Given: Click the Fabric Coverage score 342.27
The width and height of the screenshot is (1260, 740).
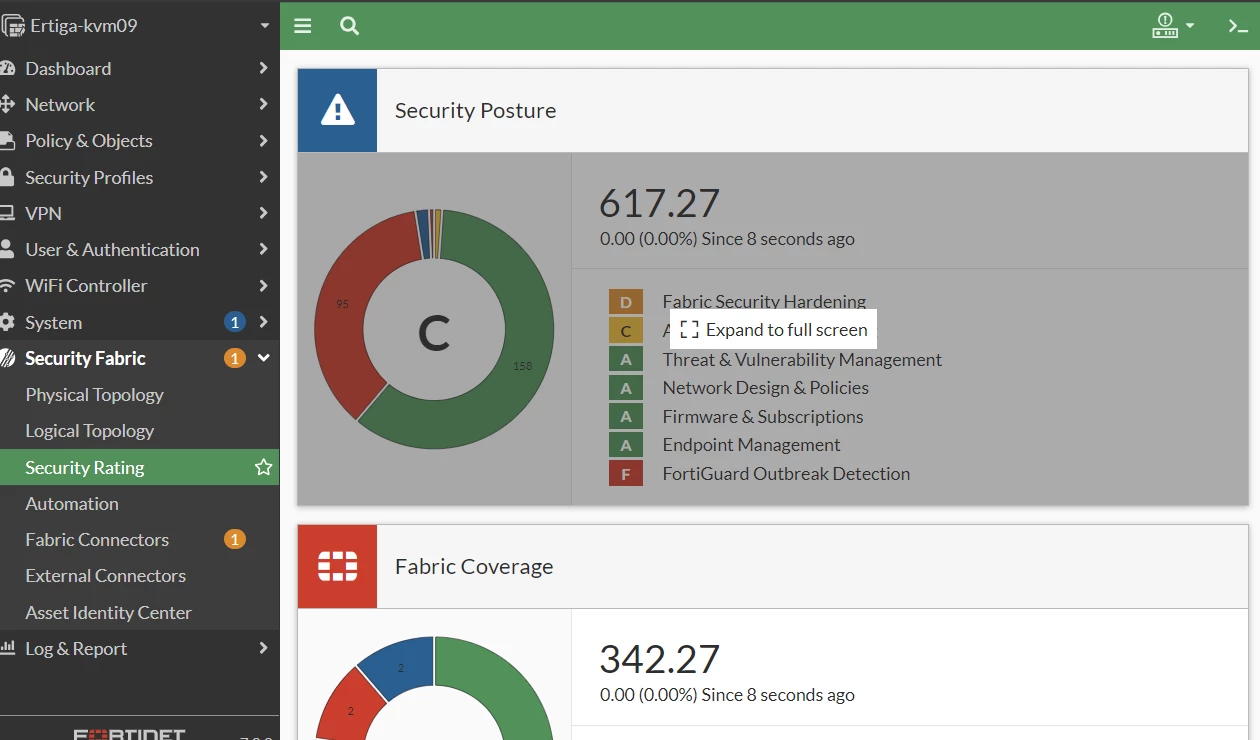Looking at the screenshot, I should (x=659, y=659).
